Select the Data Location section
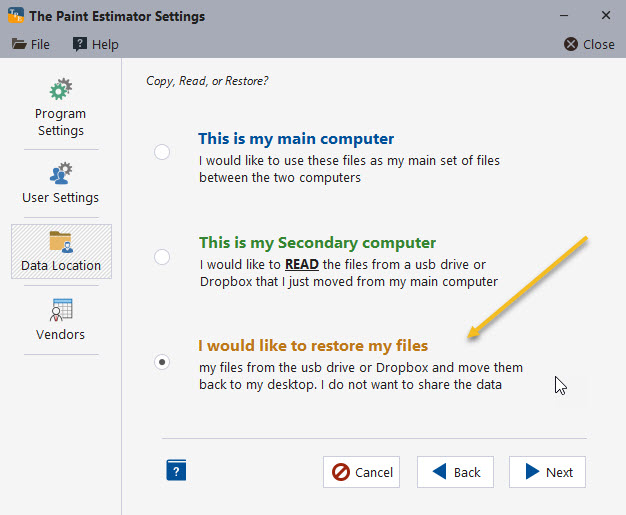Viewport: 626px width, 515px height. tap(61, 252)
